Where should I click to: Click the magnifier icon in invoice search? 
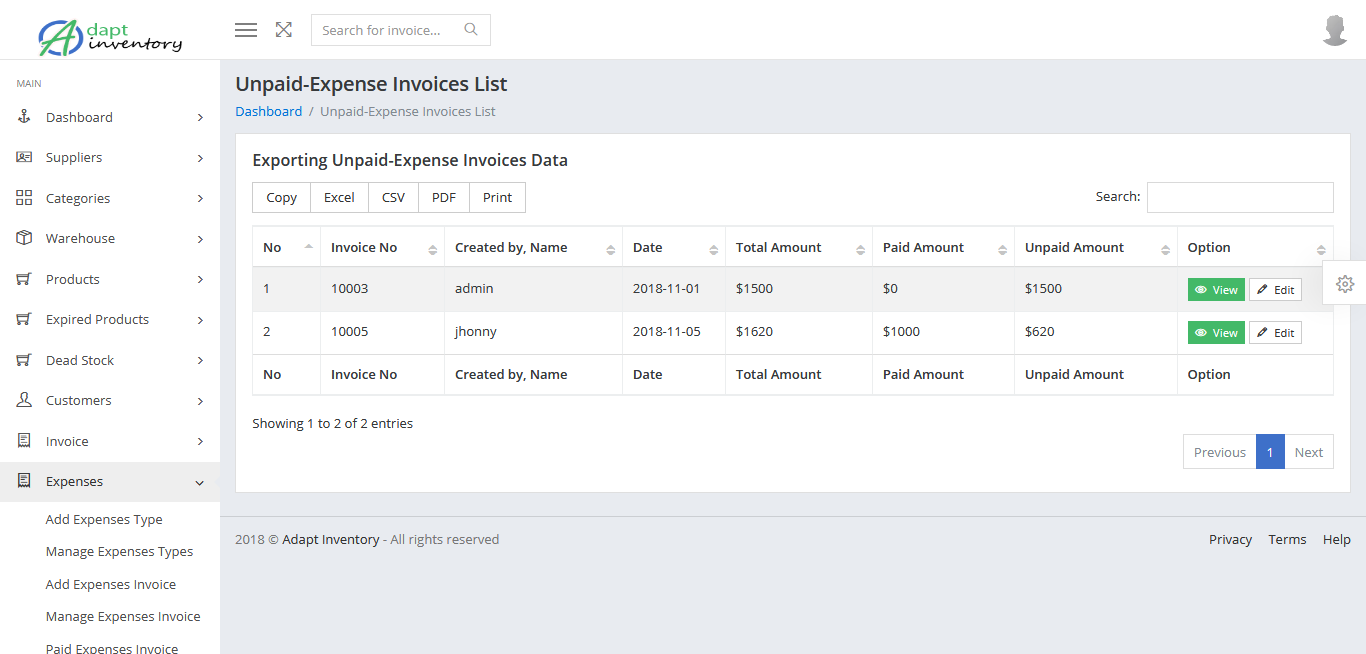(x=471, y=30)
